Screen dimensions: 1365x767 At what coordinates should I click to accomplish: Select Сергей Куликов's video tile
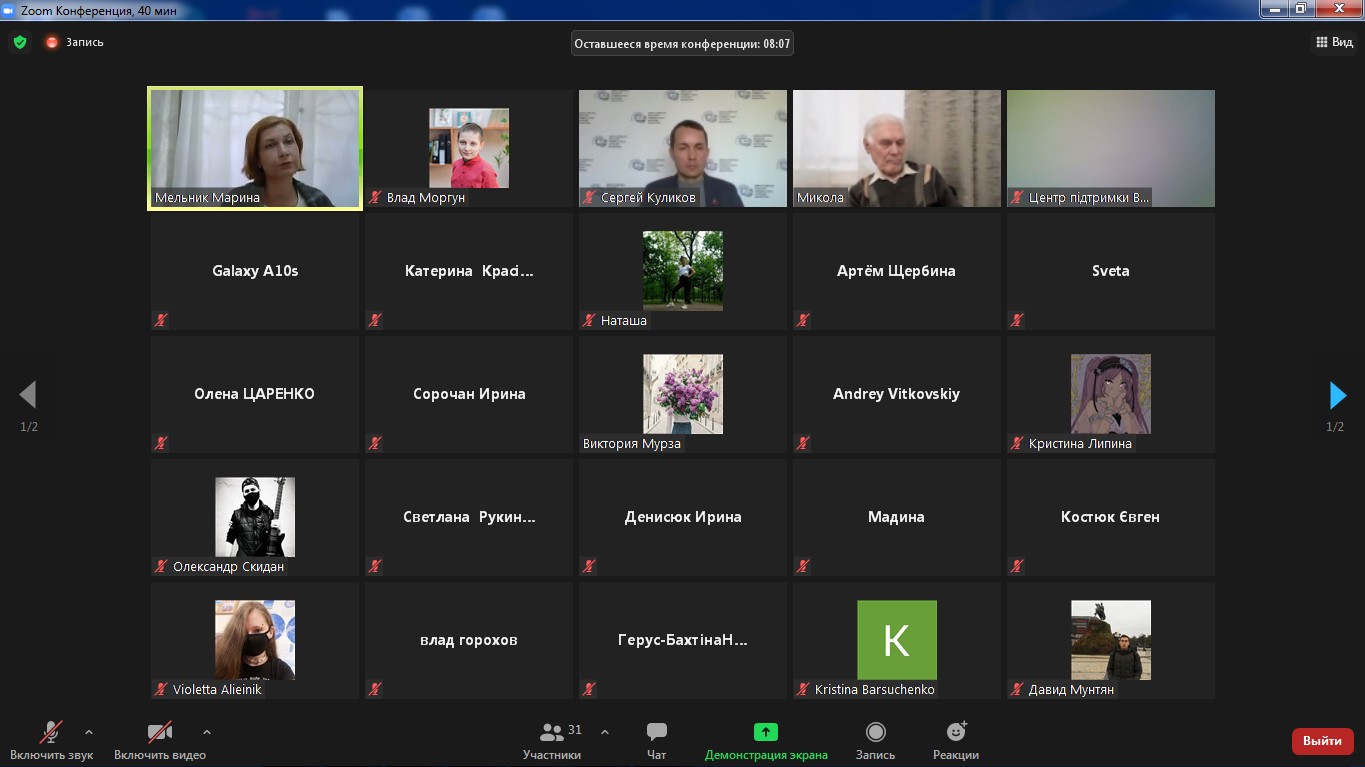(682, 148)
